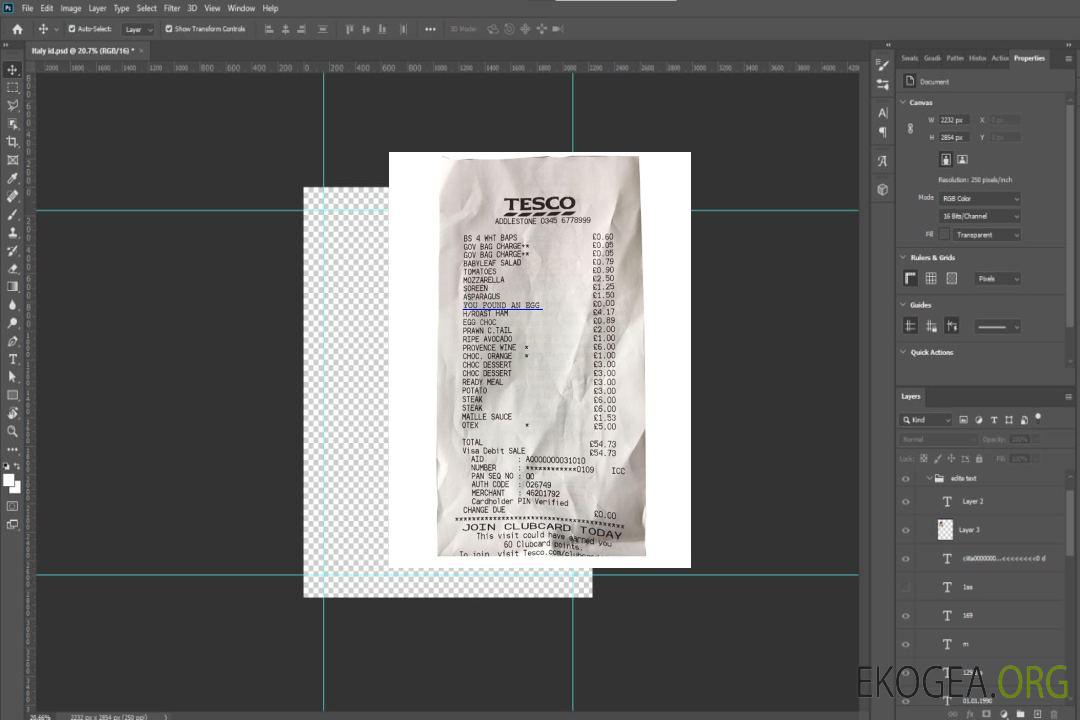
Task: Show the hidden '1aa' text layer
Action: [906, 587]
